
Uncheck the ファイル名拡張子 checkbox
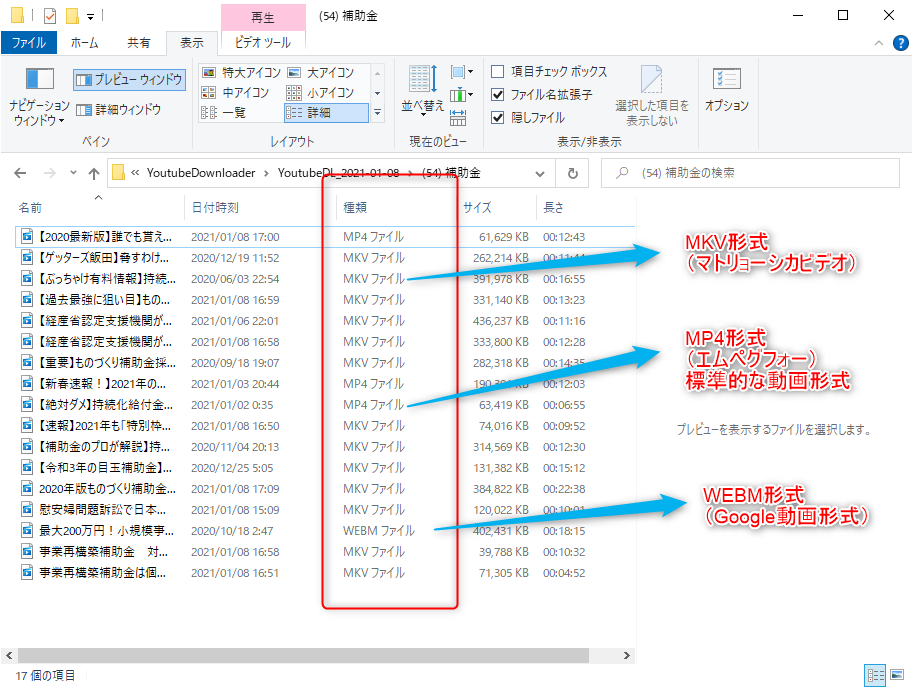pos(498,95)
